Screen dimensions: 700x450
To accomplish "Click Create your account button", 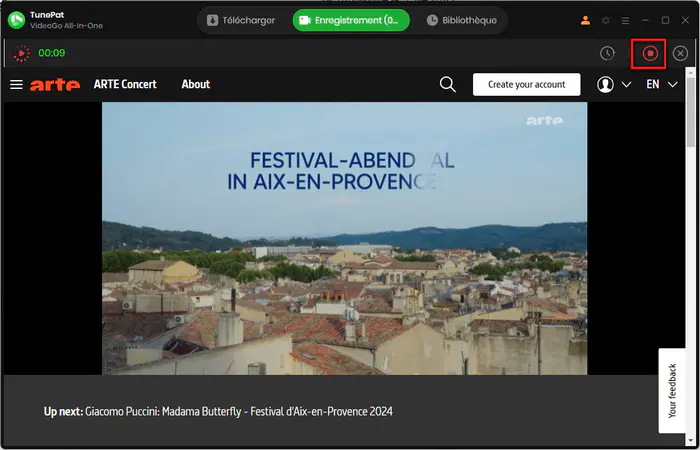I will click(x=527, y=84).
